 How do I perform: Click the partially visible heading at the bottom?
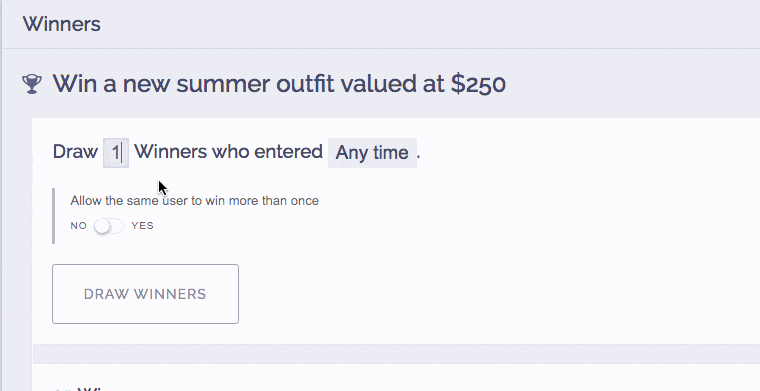(x=92, y=389)
